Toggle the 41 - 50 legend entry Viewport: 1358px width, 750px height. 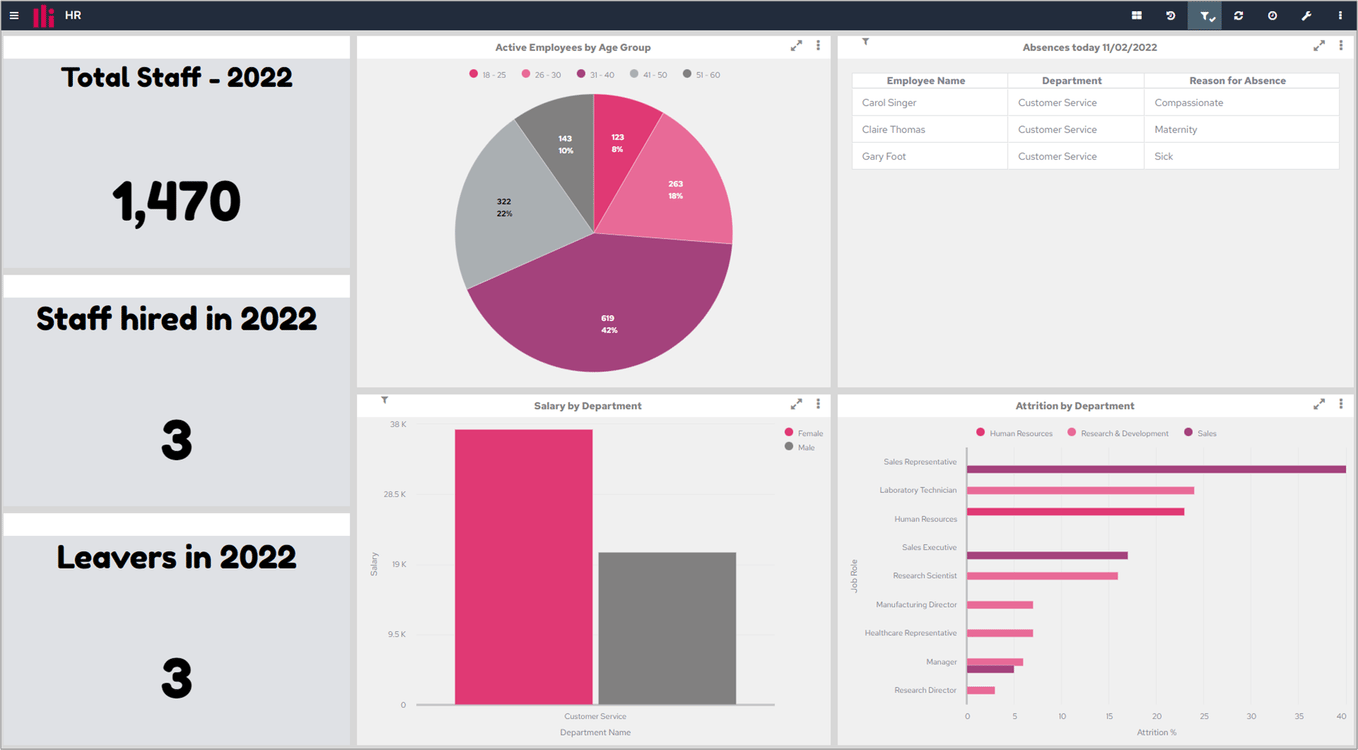[x=649, y=75]
